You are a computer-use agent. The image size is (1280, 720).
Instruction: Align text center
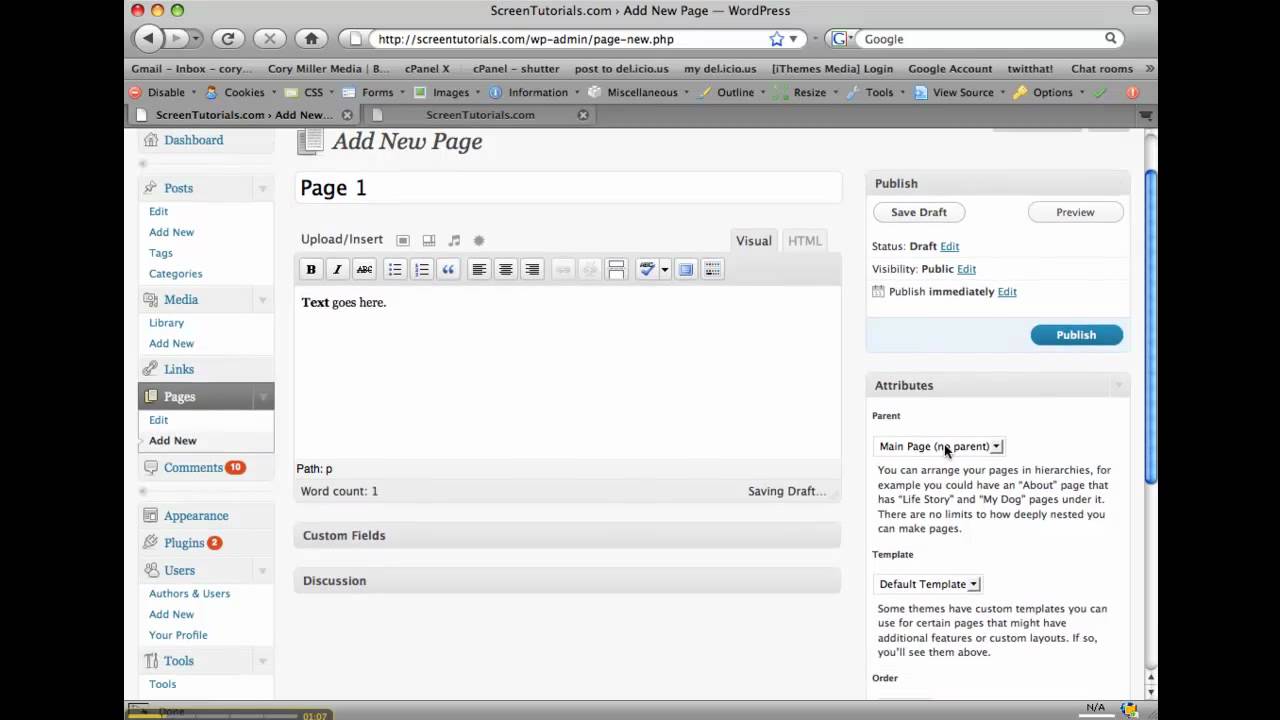506,269
